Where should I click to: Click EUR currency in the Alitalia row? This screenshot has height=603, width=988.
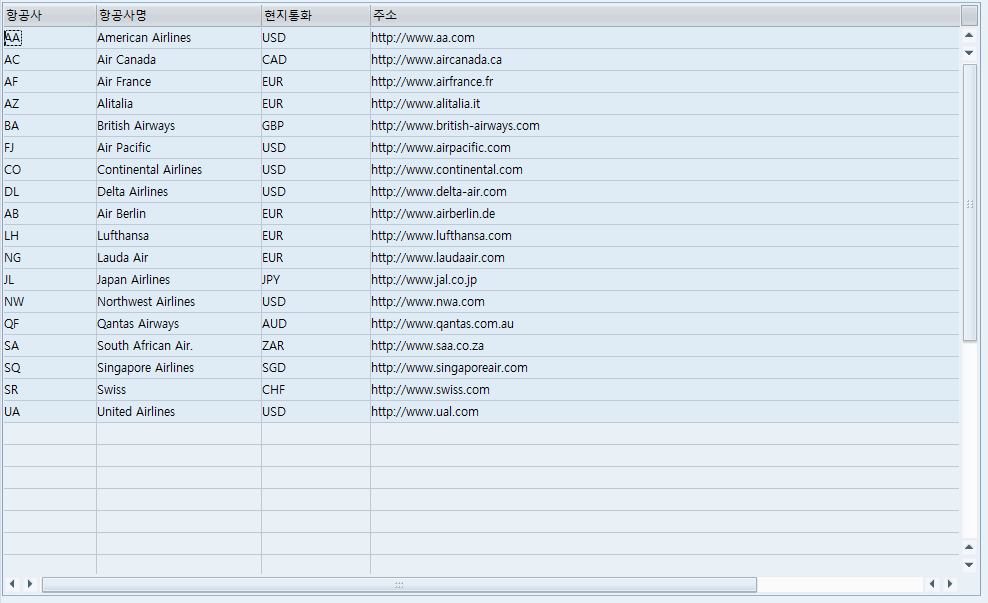coord(316,104)
